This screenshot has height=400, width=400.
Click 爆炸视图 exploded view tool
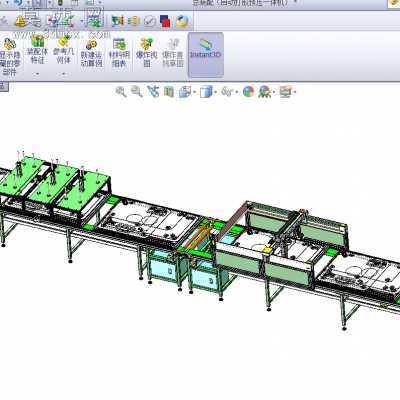point(146,52)
